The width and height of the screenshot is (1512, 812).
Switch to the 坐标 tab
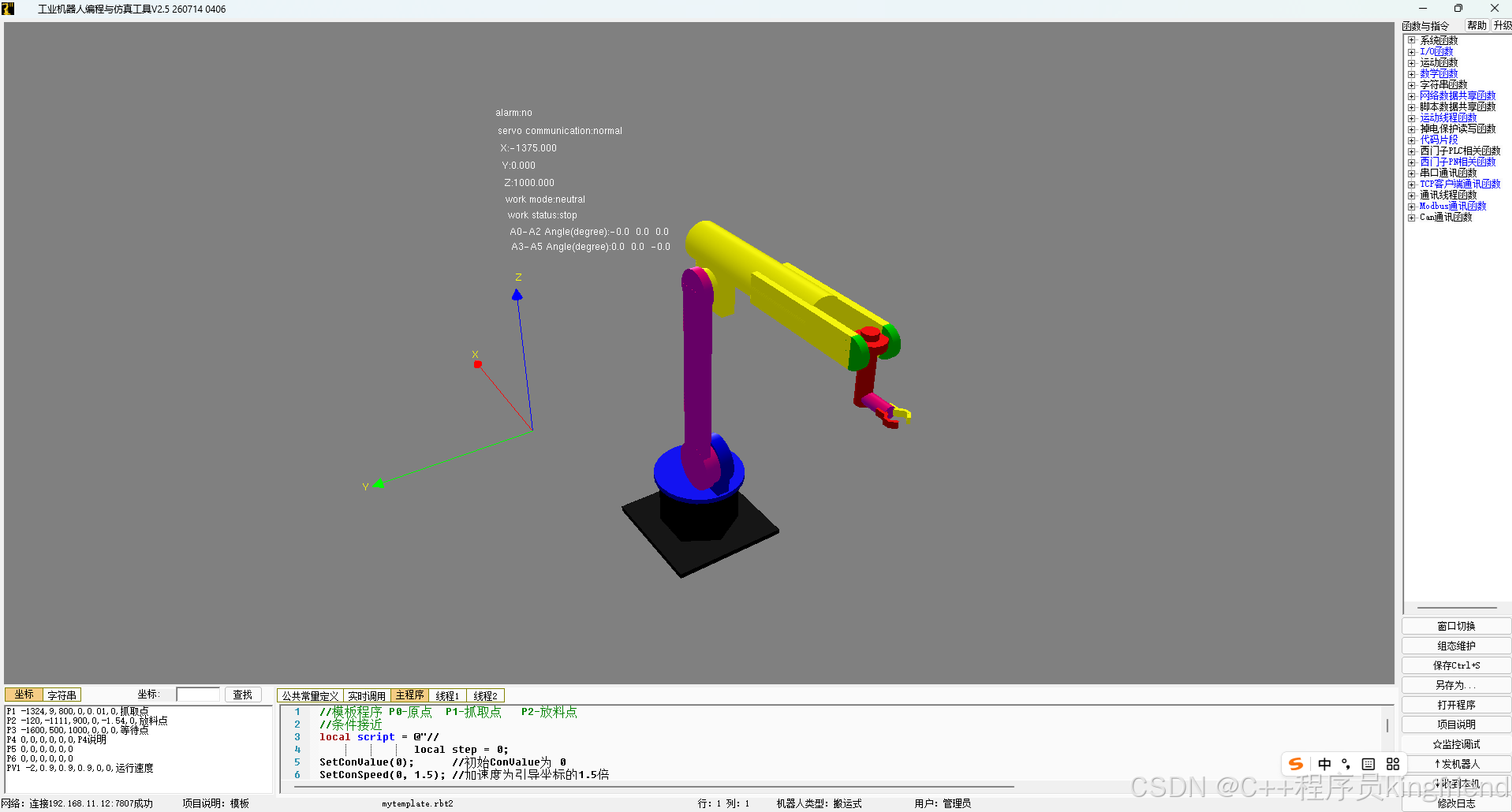coord(24,695)
